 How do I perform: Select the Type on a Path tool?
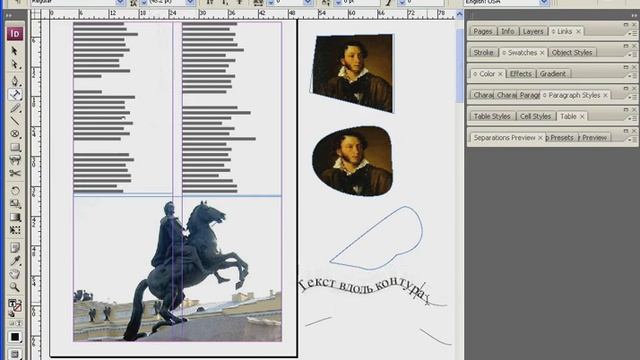click(x=15, y=94)
